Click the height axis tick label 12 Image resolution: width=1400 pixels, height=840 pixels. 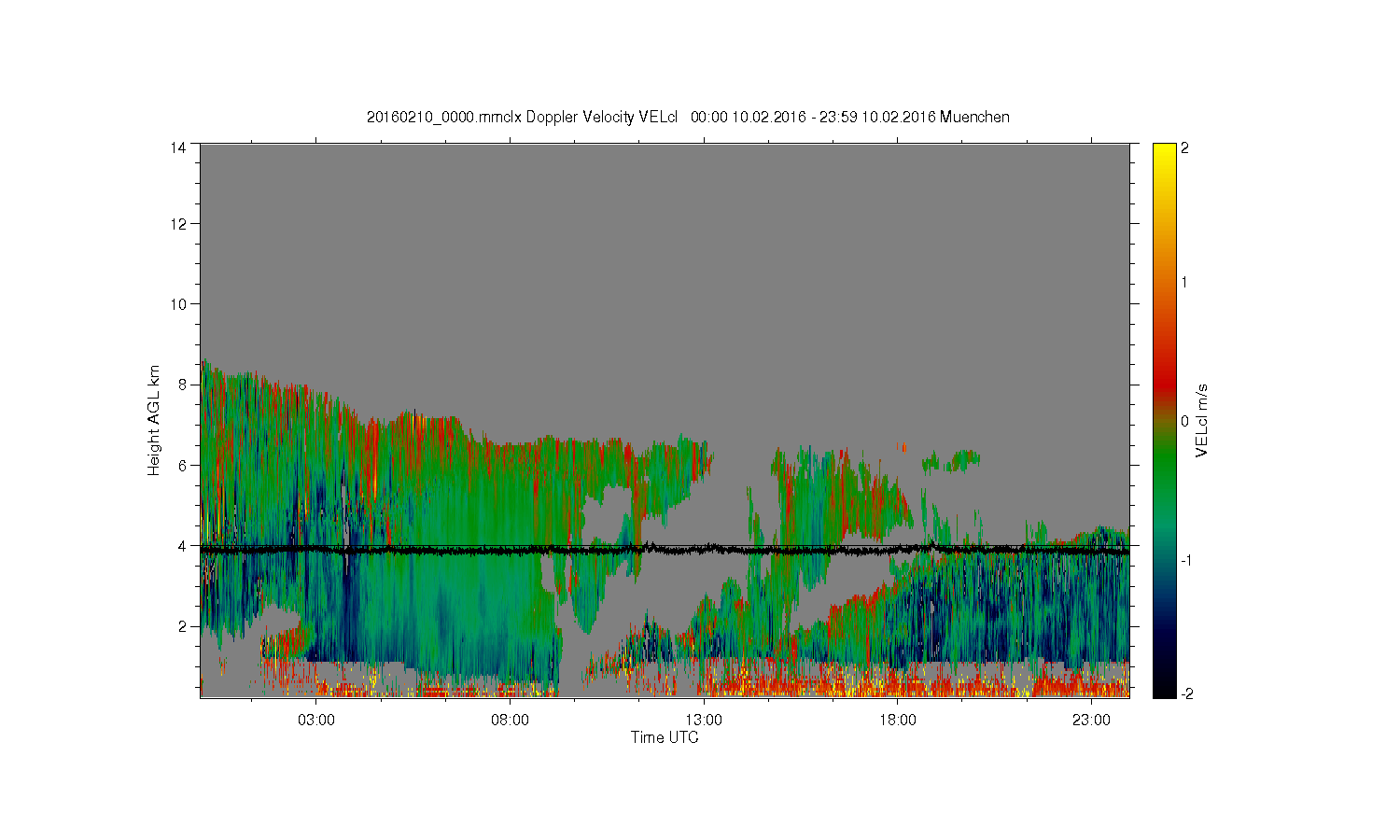(x=177, y=223)
